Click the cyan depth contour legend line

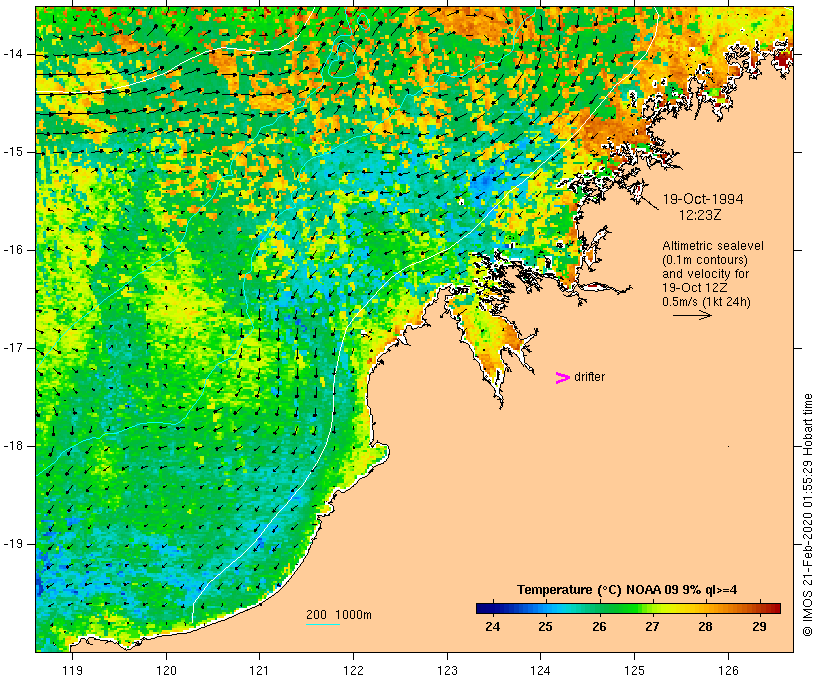pyautogui.click(x=323, y=624)
